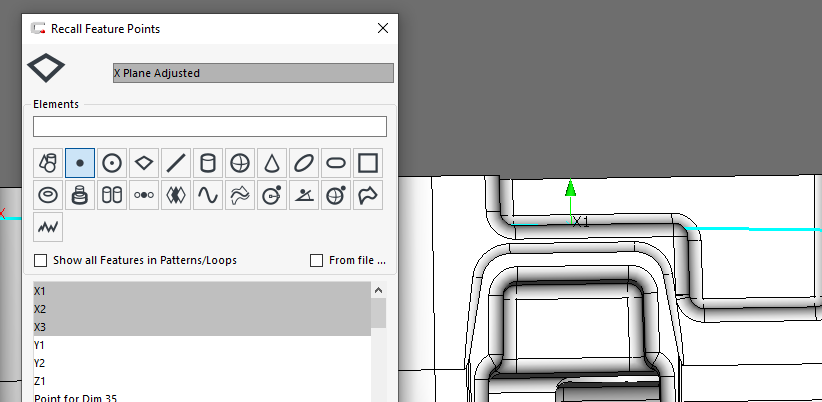Select the Cone feature filter icon

click(x=272, y=163)
